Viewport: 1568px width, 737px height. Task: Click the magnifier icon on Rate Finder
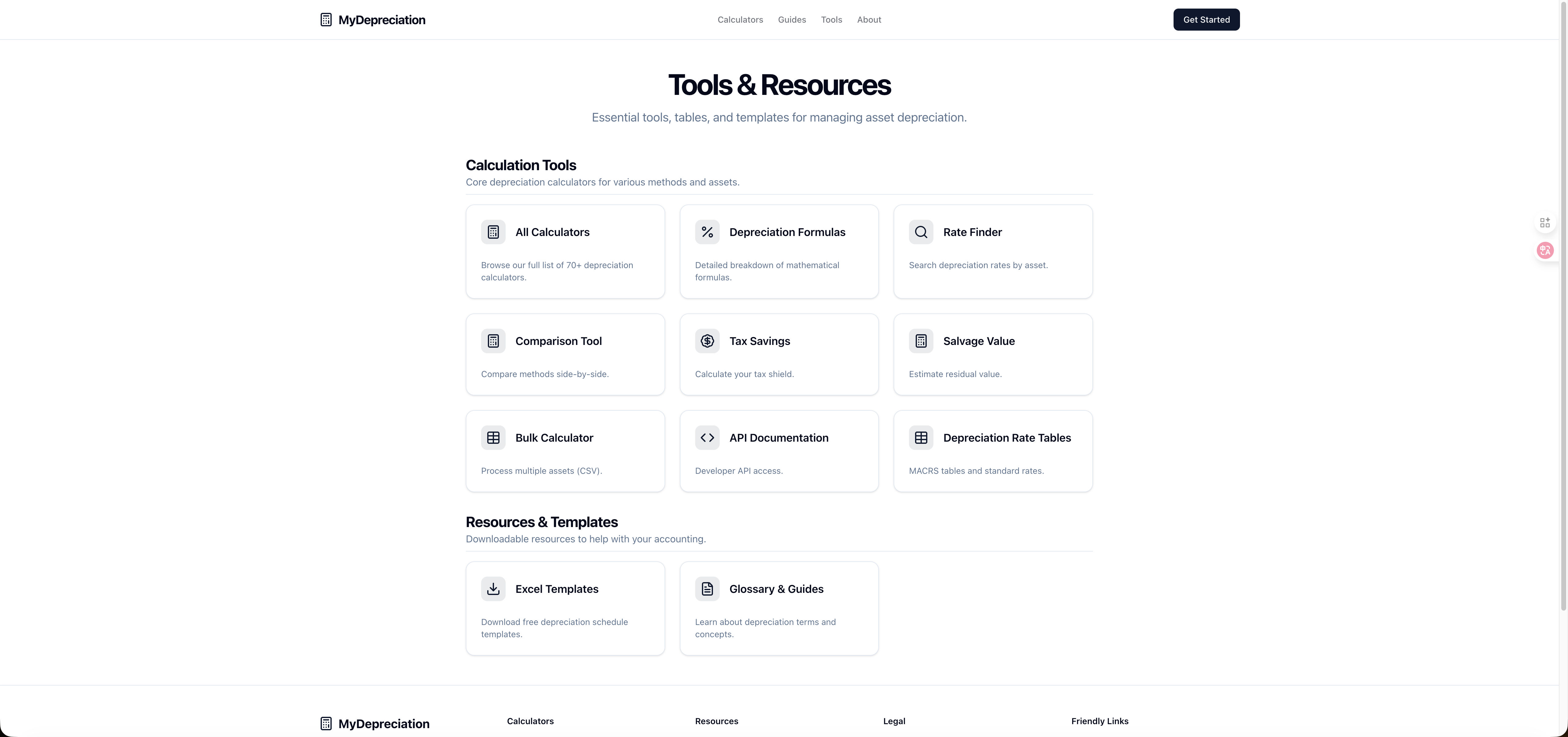point(921,232)
